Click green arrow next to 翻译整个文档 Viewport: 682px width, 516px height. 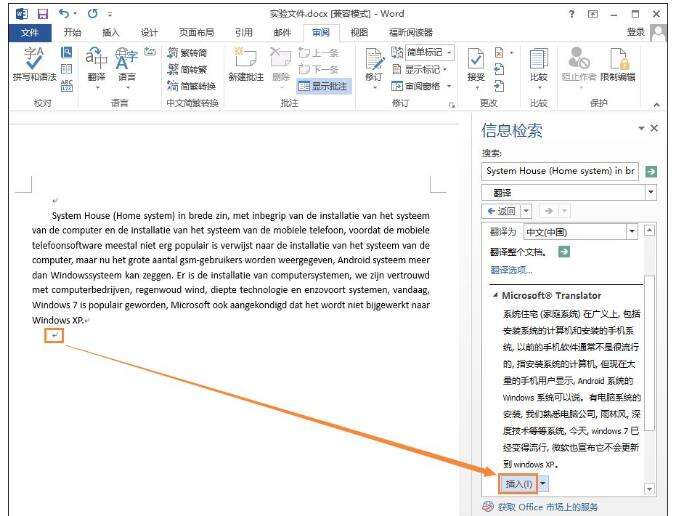click(564, 251)
